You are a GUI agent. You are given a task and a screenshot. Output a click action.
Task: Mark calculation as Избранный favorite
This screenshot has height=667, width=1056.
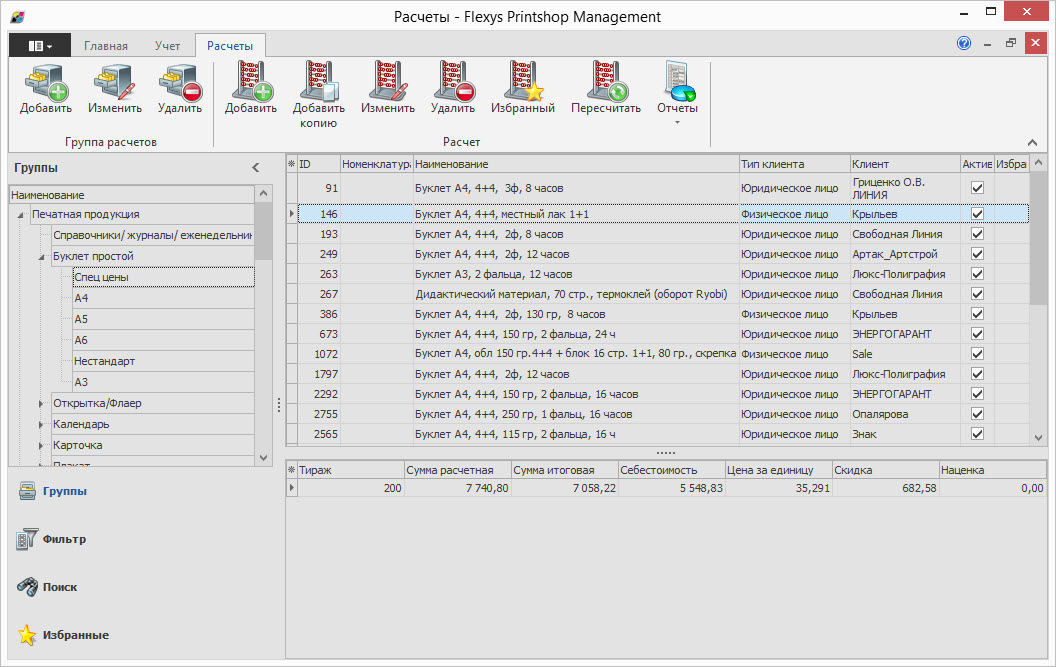tap(523, 89)
